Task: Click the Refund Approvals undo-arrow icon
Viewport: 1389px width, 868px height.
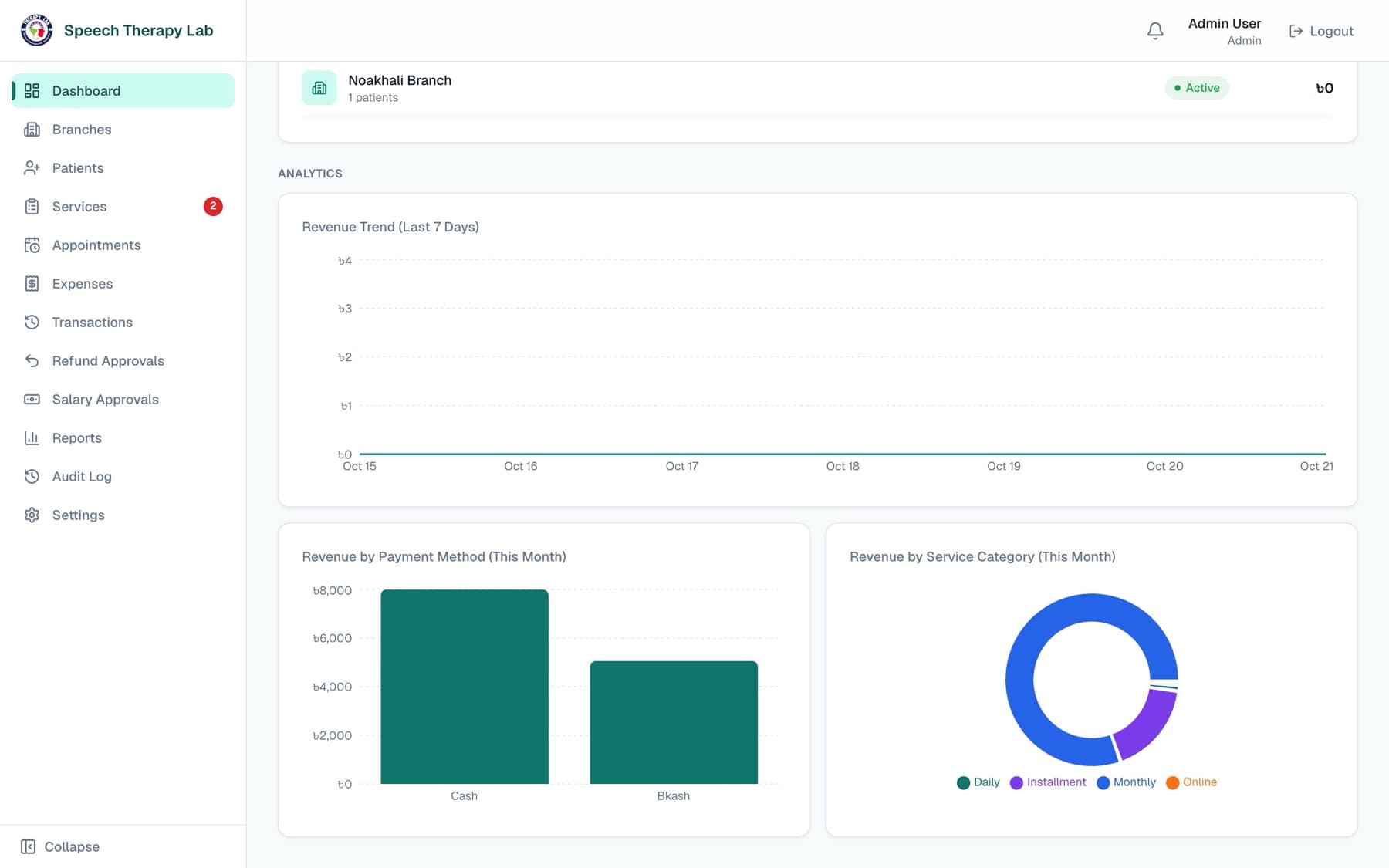Action: [x=32, y=361]
